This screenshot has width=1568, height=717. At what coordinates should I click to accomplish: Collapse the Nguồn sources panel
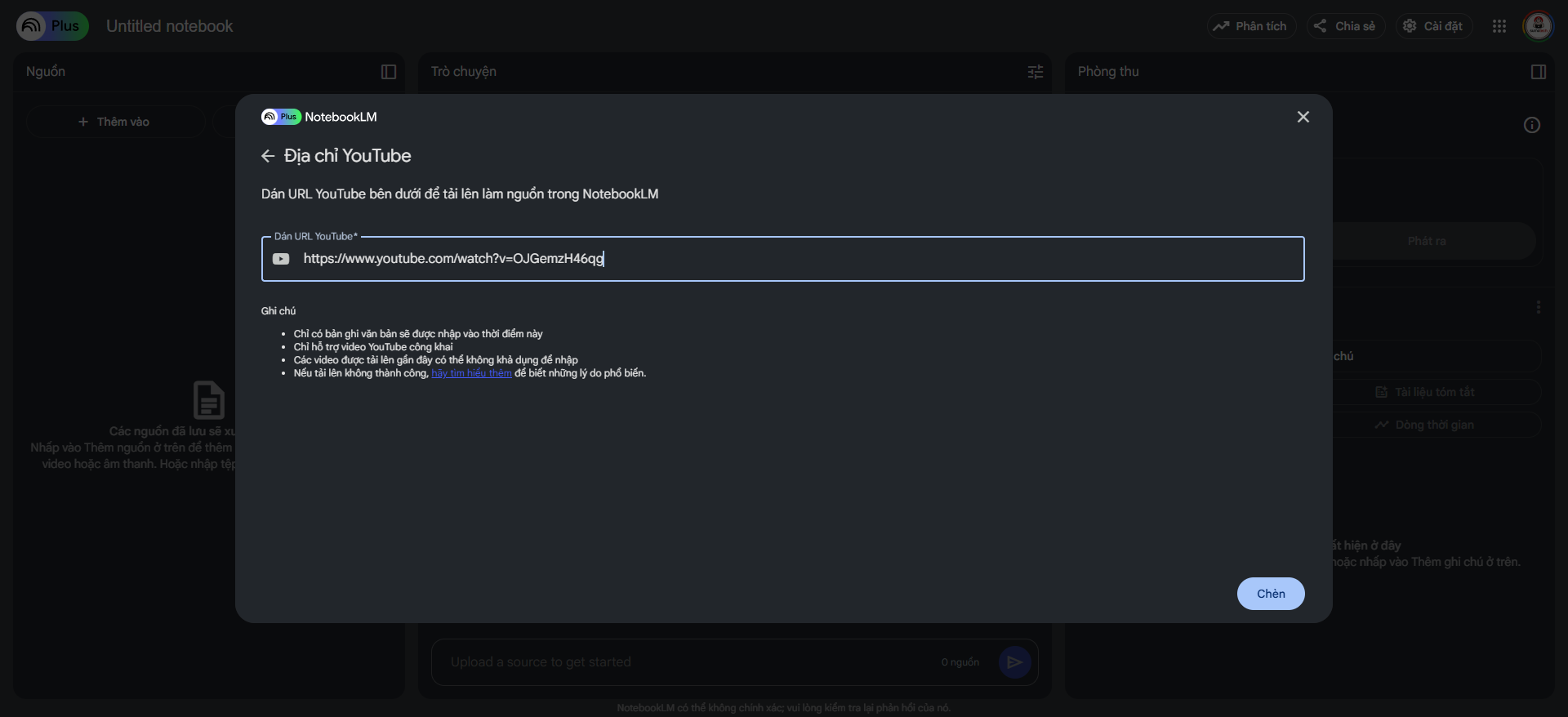[389, 72]
